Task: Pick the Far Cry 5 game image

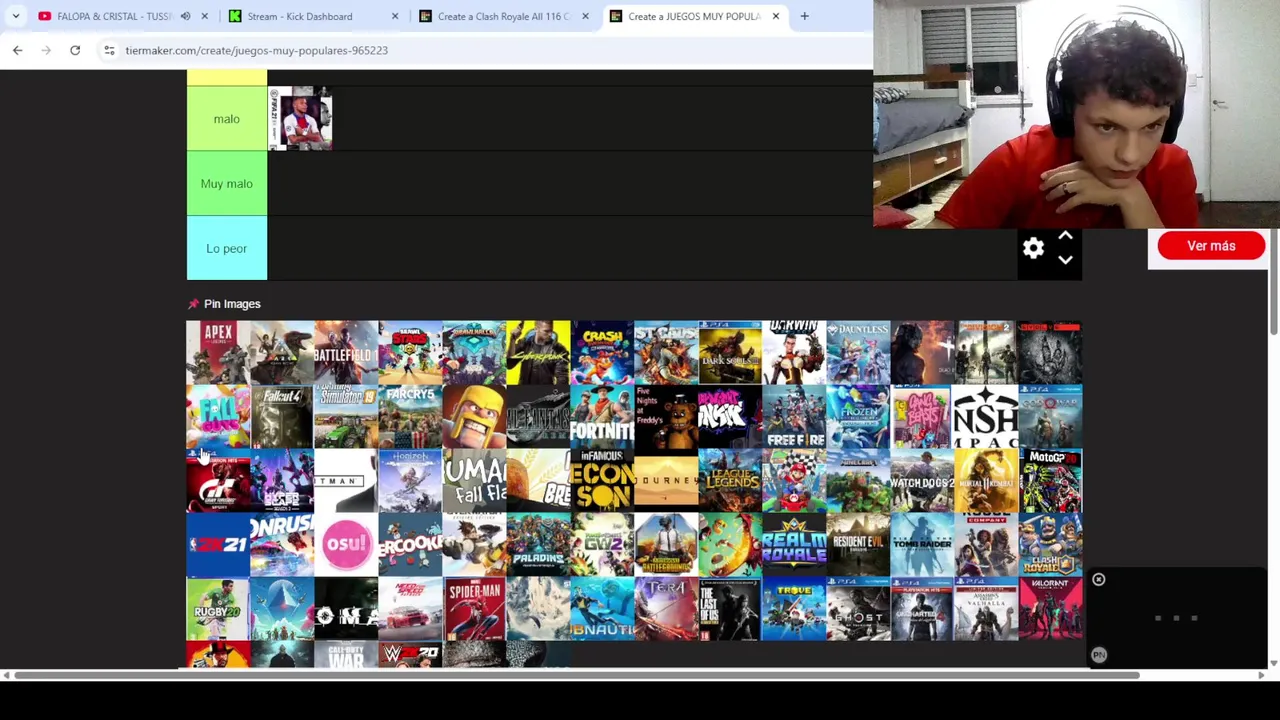Action: click(410, 417)
